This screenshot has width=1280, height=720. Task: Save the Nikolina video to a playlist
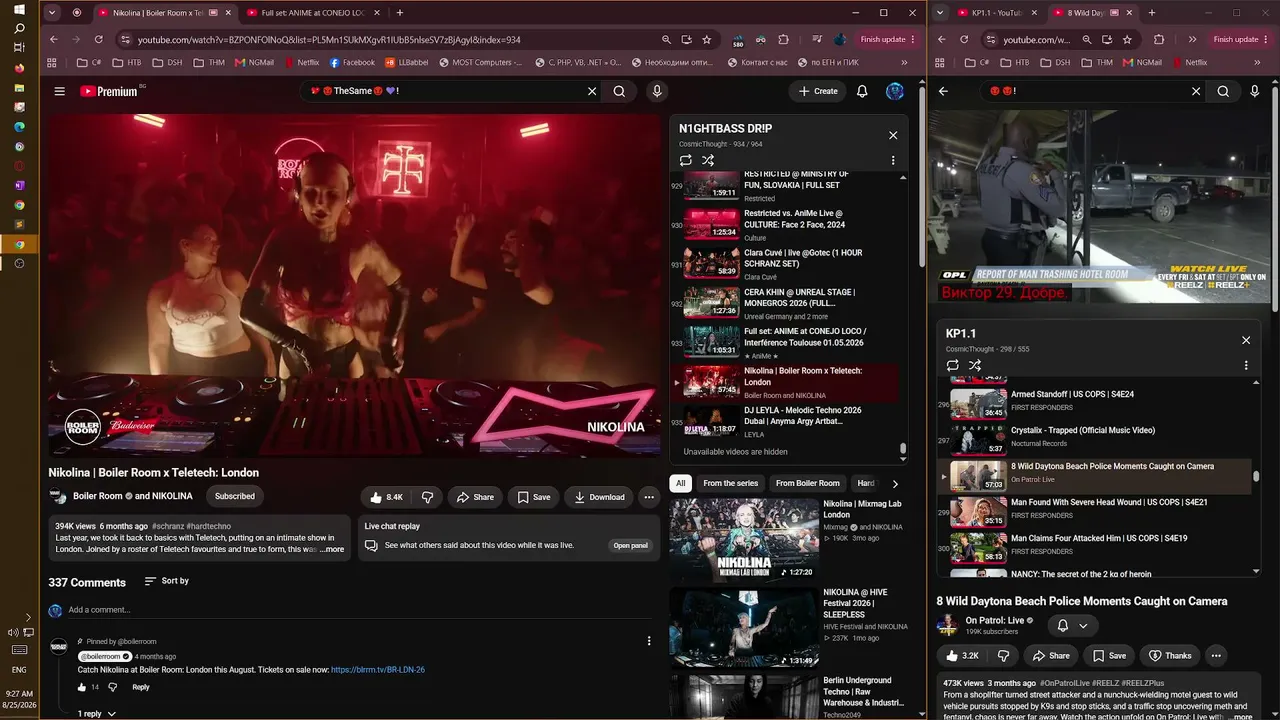[x=534, y=497]
